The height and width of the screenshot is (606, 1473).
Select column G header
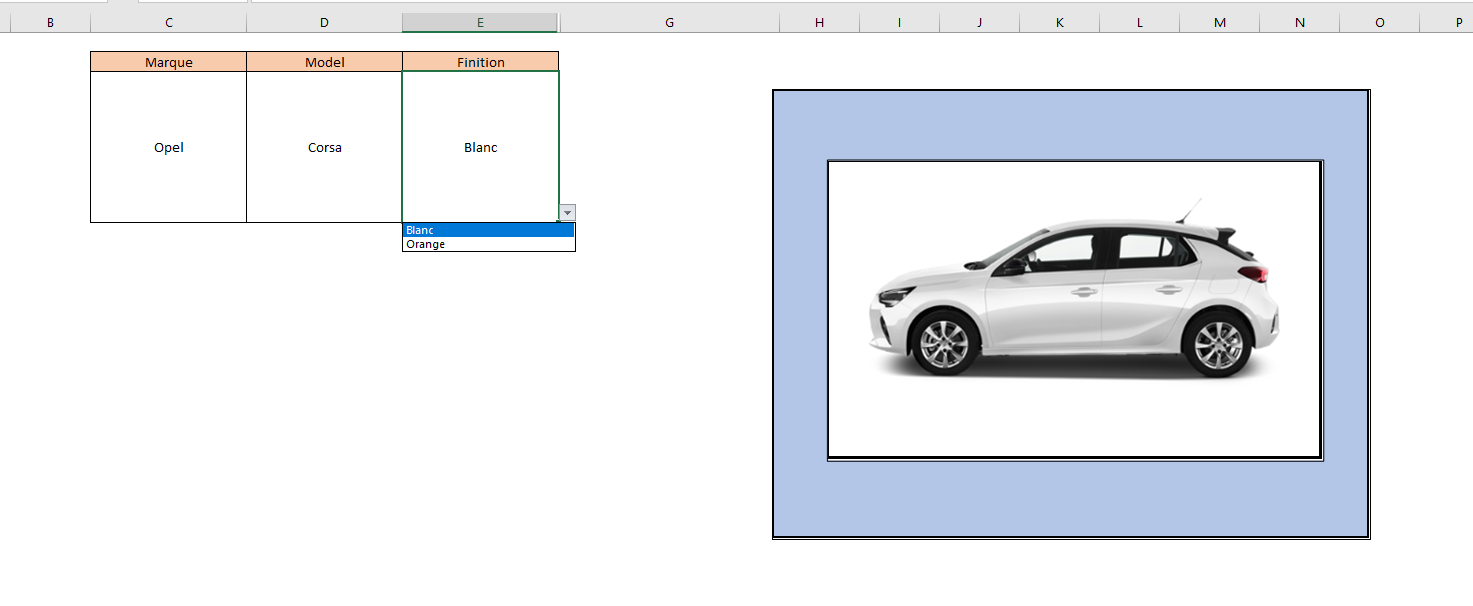point(669,22)
